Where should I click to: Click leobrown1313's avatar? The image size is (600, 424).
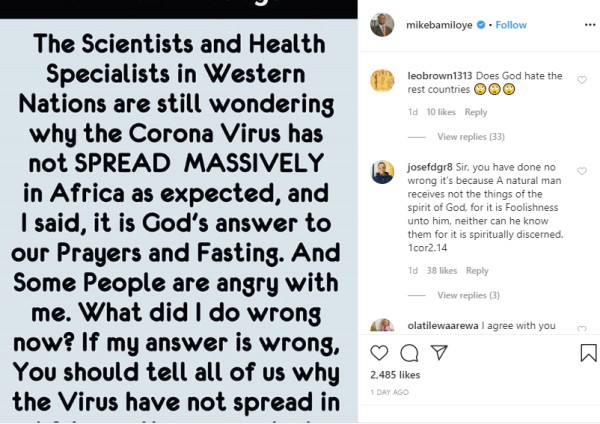pyautogui.click(x=381, y=80)
